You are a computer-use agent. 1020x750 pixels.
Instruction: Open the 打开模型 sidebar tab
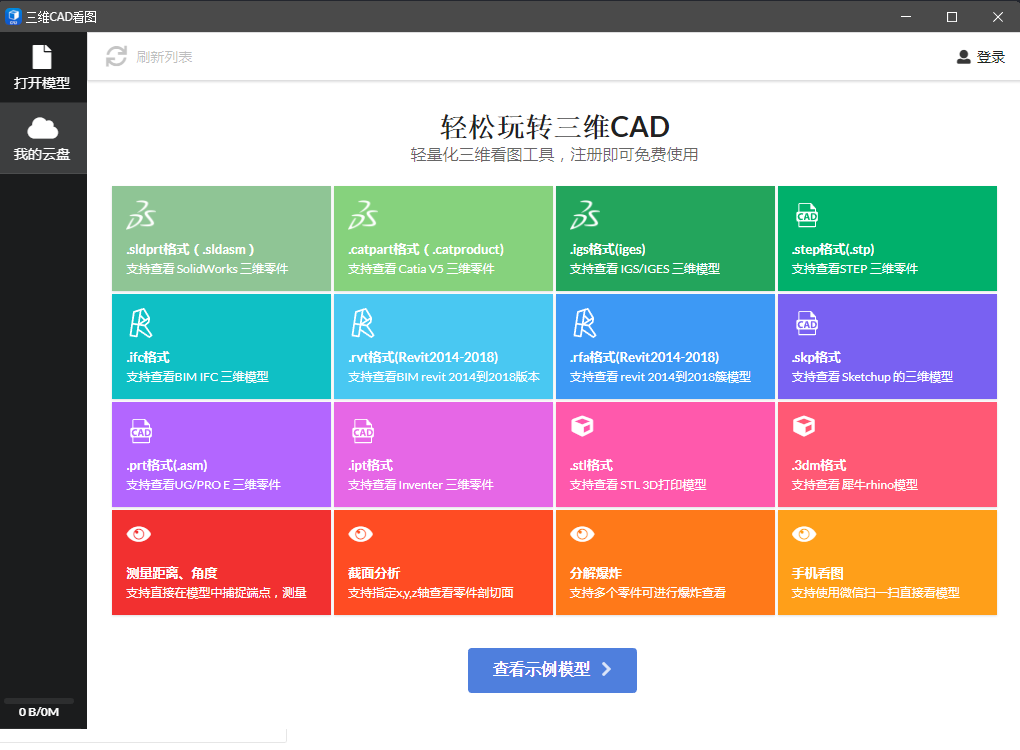(42, 68)
